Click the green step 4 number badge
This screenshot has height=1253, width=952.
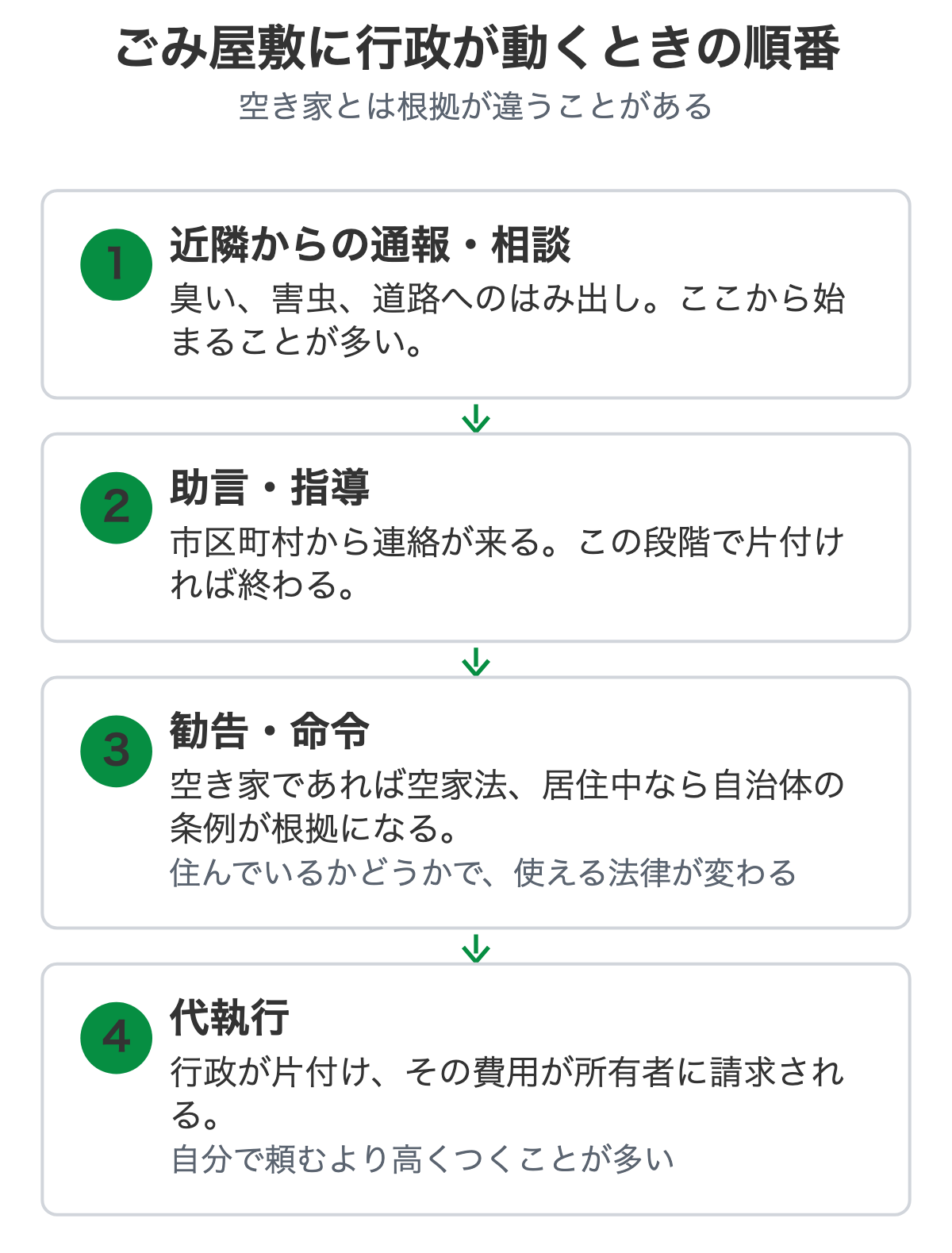(x=116, y=1038)
